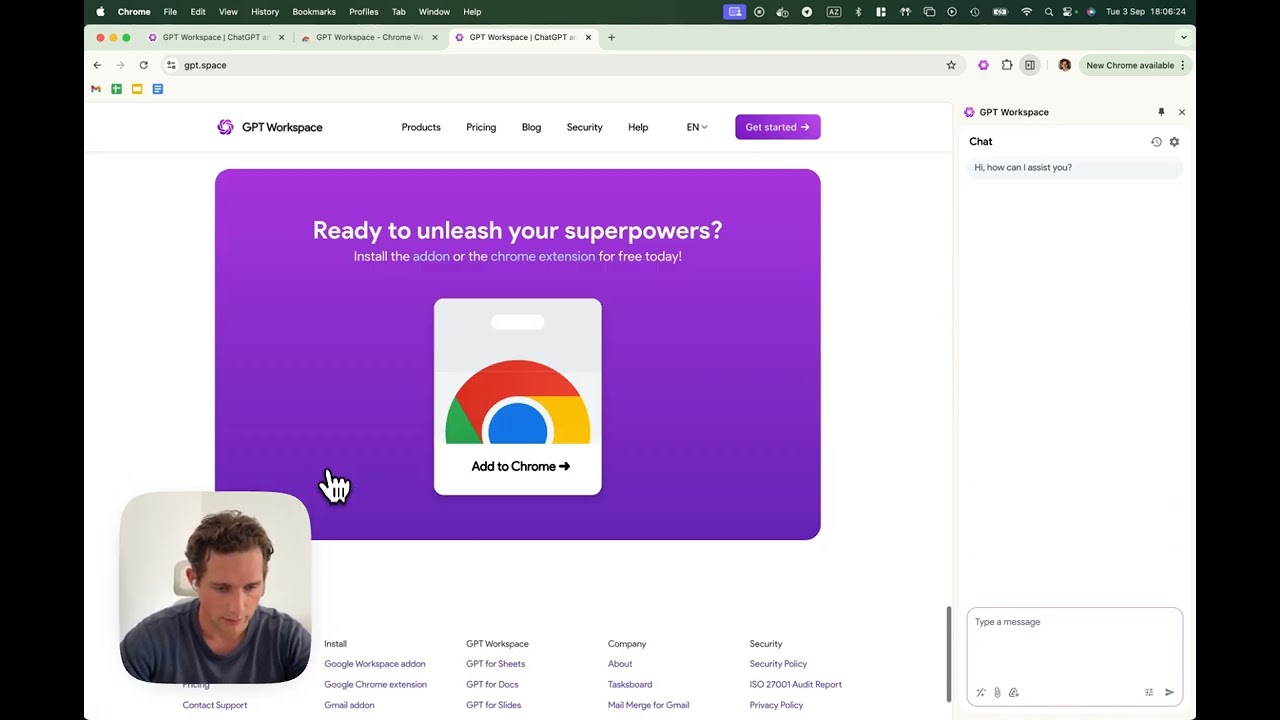
Task: Click the Bluetooth icon in menu bar
Action: coord(857,12)
